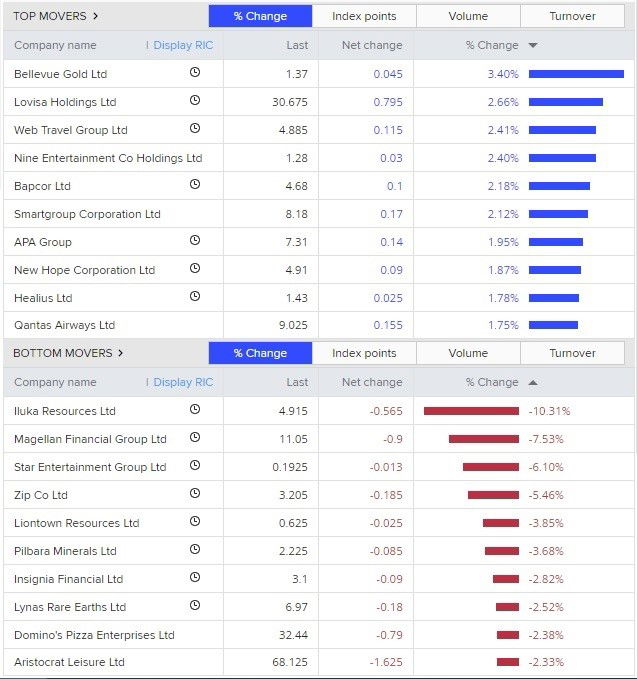637x679 pixels.
Task: Click the clock icon next to Bapcor Ltd
Action: pos(195,185)
